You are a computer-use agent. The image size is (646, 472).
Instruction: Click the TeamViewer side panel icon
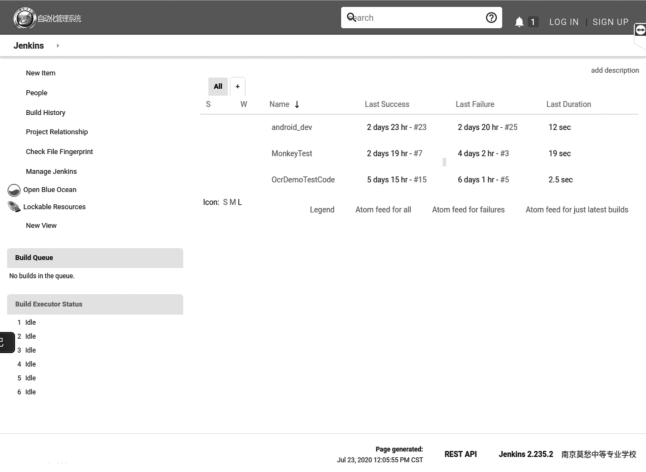tap(640, 30)
